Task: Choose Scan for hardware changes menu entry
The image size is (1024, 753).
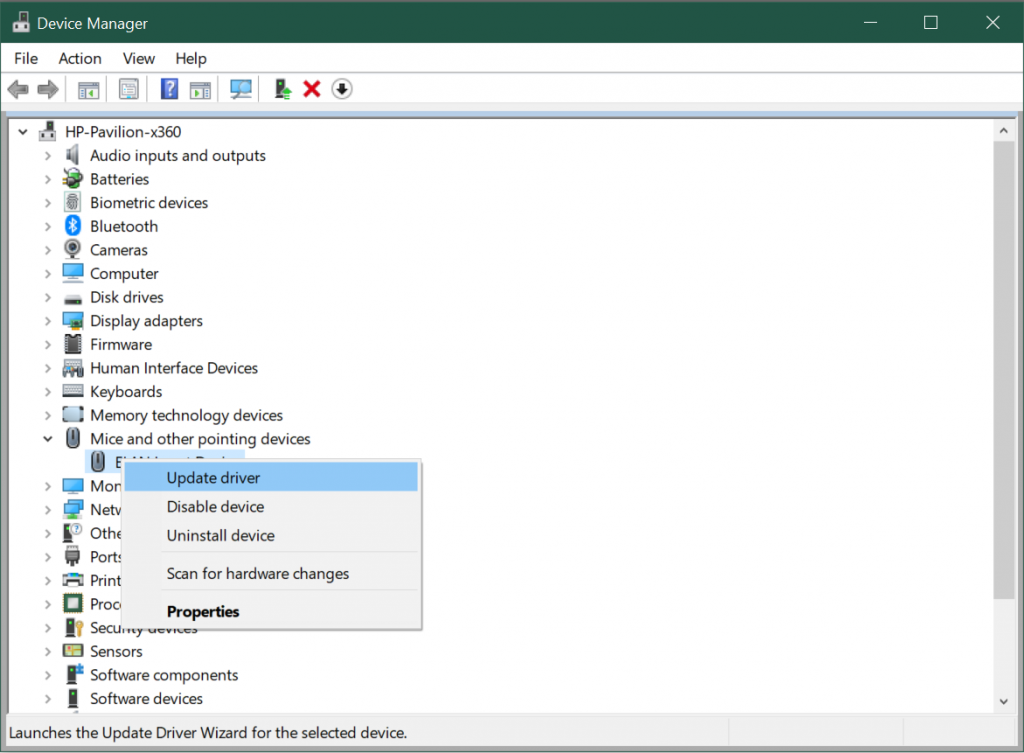Action: pos(270,573)
